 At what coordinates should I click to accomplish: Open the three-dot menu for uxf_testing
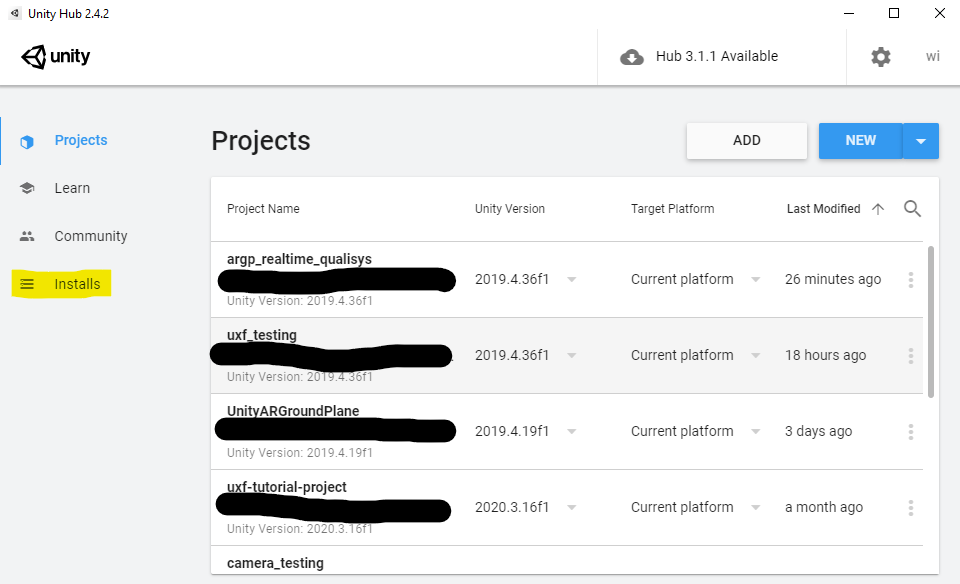click(911, 356)
